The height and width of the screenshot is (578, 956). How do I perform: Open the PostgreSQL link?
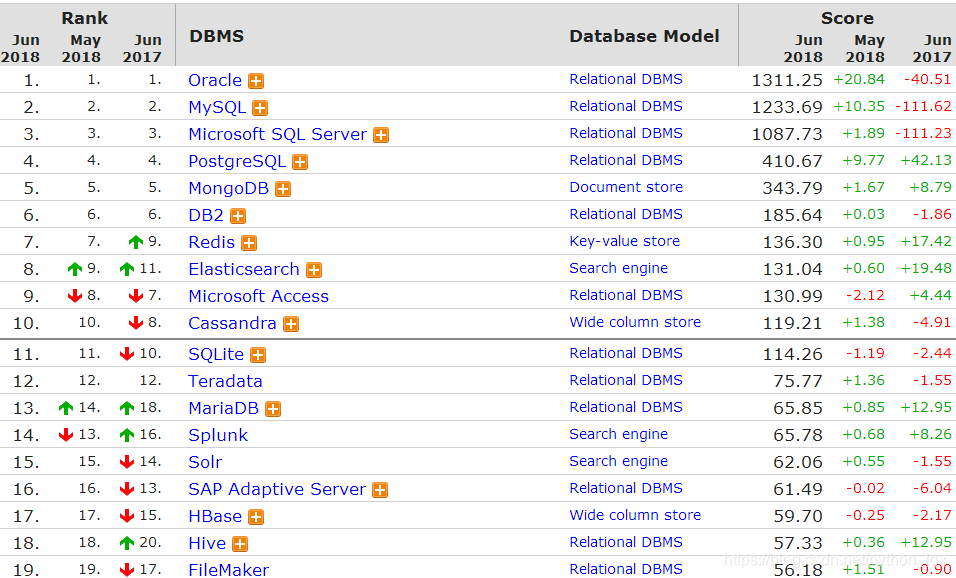tap(237, 162)
